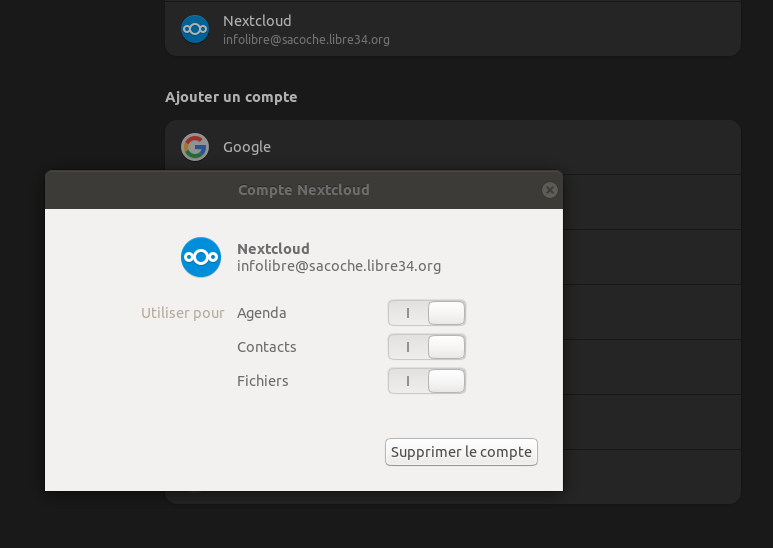
Task: Click the Google logo icon
Action: click(195, 147)
